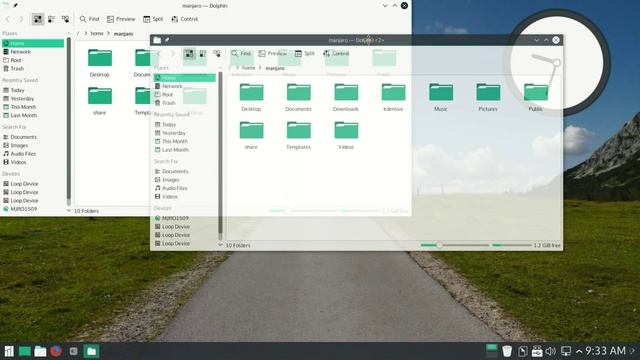This screenshot has height=360, width=640.
Task: Click 'home' breadcrumb in back window
Action: 97,33
